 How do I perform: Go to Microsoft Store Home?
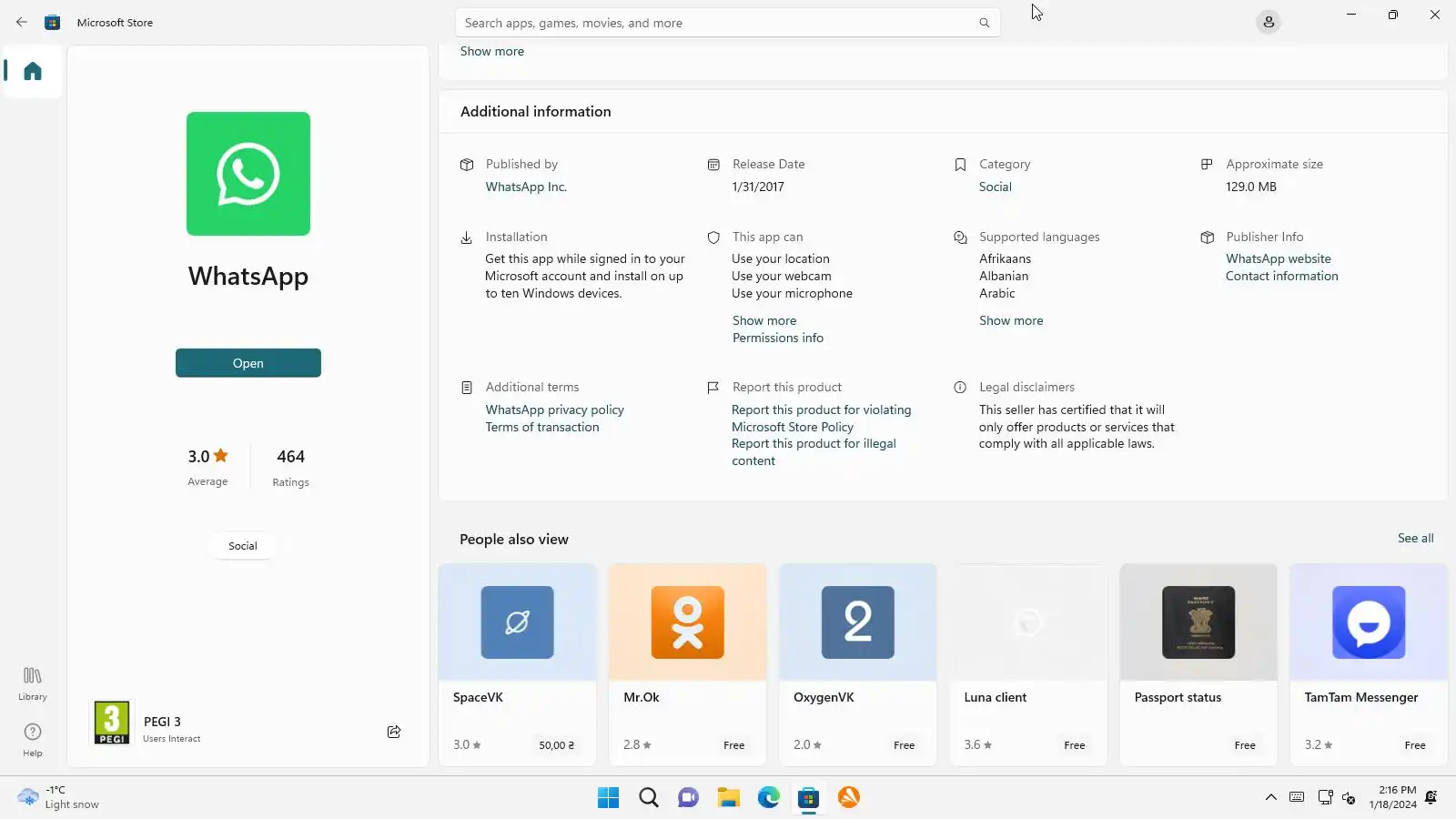(33, 71)
